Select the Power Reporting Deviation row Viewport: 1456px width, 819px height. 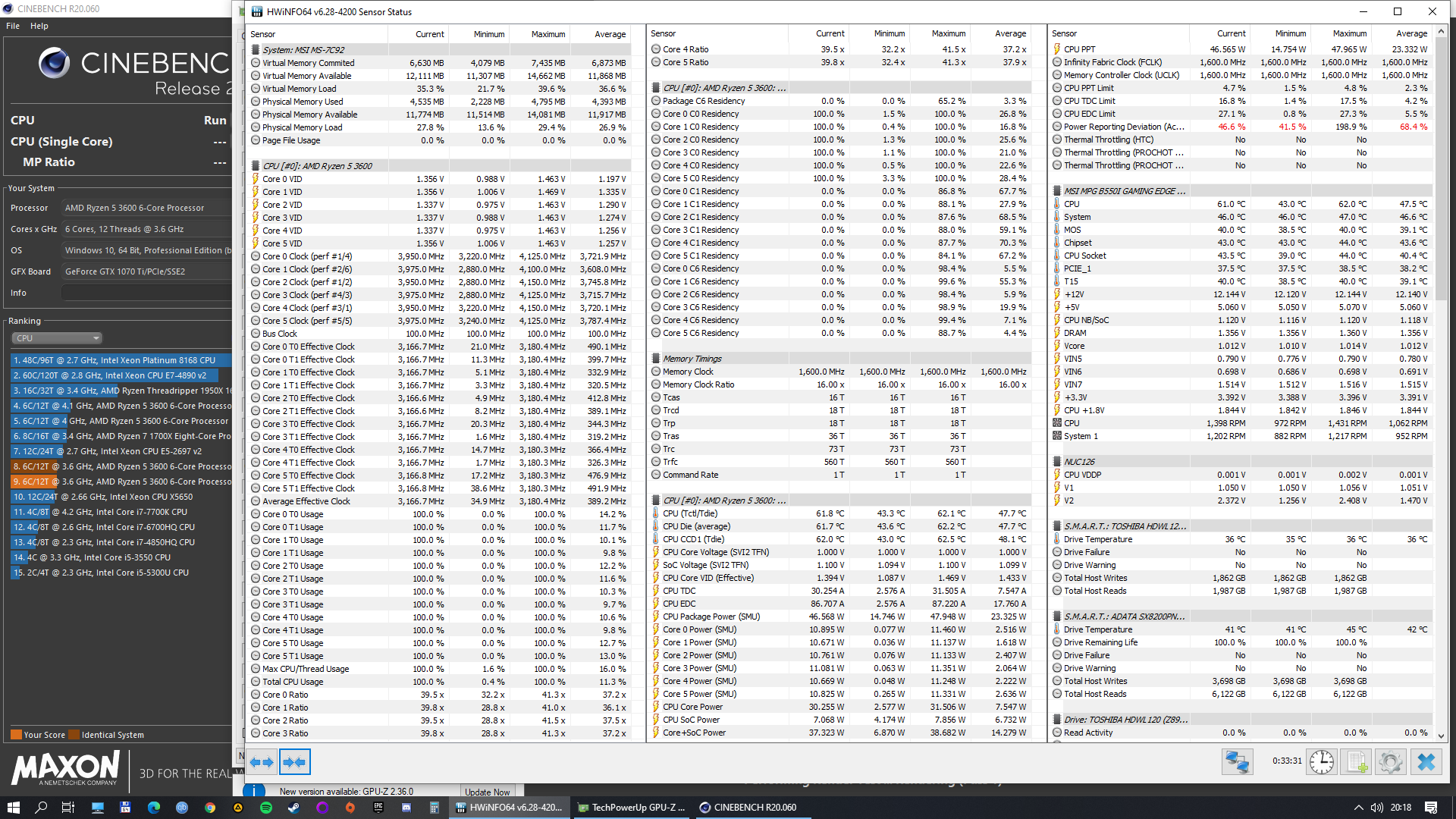1241,127
